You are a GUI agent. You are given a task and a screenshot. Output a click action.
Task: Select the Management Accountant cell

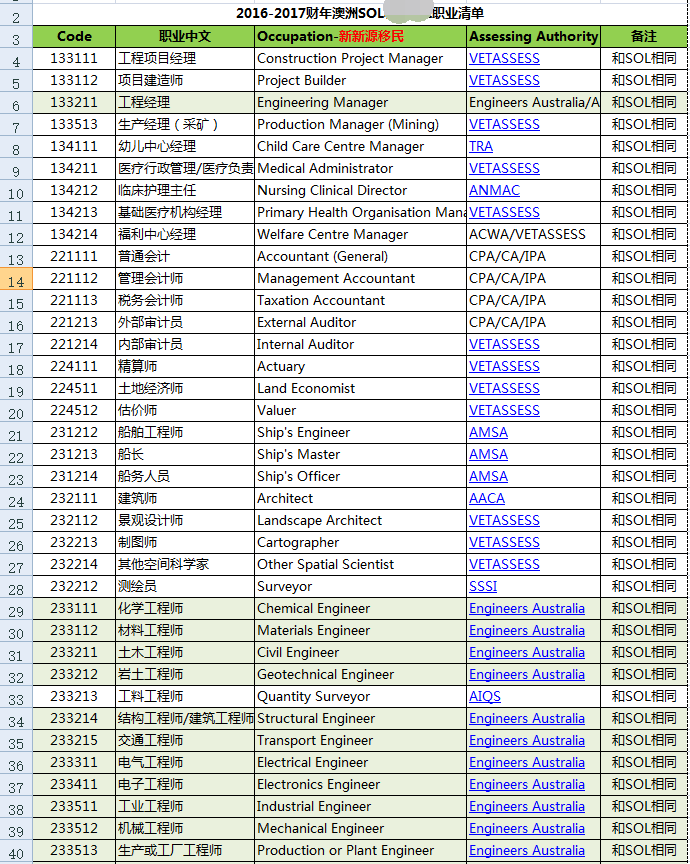(360, 279)
